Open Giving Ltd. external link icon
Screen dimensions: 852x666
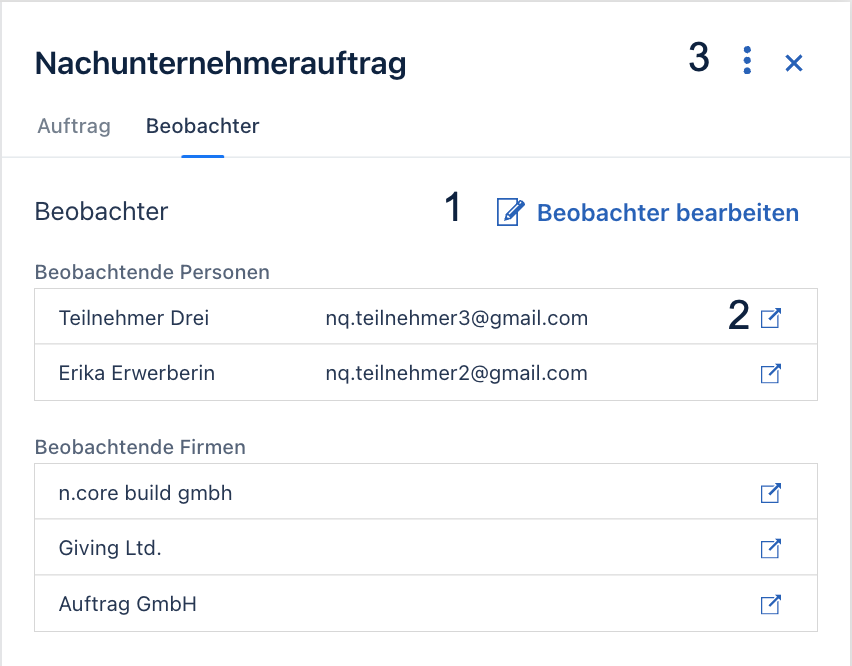click(770, 549)
